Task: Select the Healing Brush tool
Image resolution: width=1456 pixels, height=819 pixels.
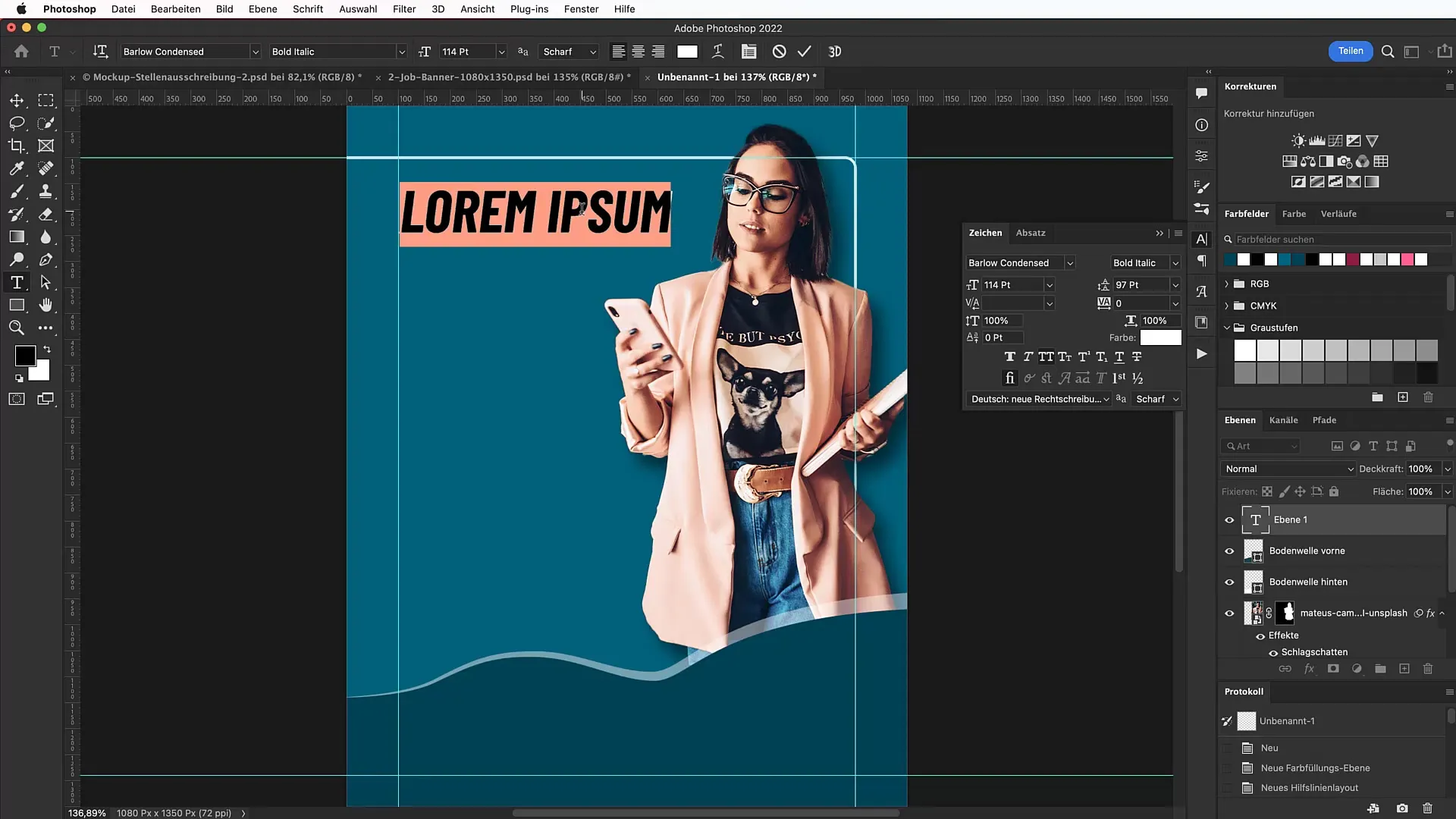Action: pyautogui.click(x=46, y=168)
